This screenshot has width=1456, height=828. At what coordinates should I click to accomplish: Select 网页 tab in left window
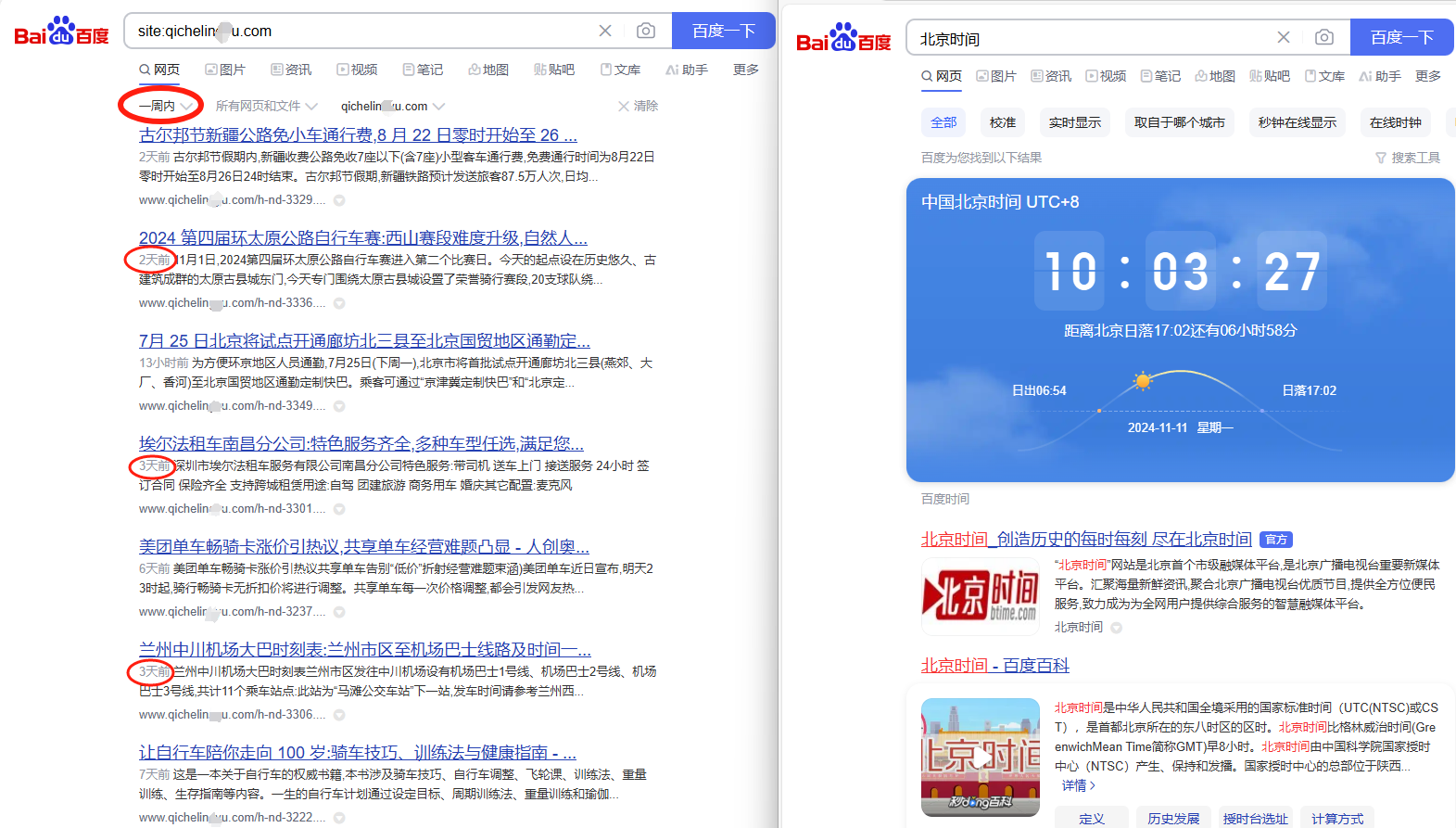[x=159, y=70]
